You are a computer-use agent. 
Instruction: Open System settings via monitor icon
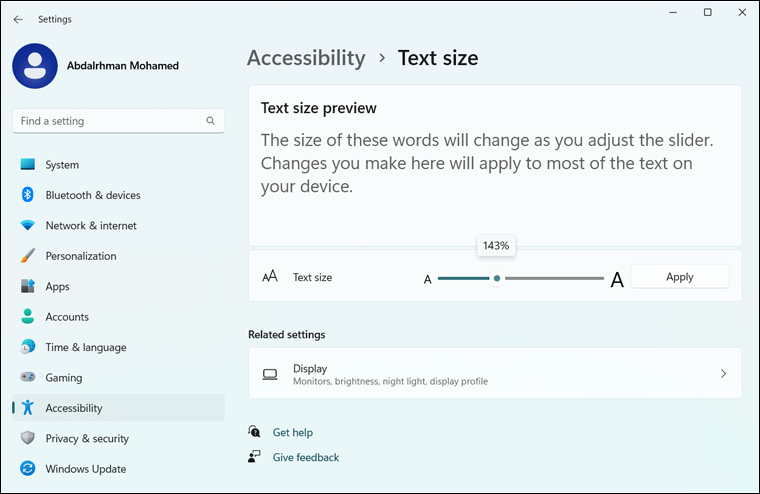27,165
